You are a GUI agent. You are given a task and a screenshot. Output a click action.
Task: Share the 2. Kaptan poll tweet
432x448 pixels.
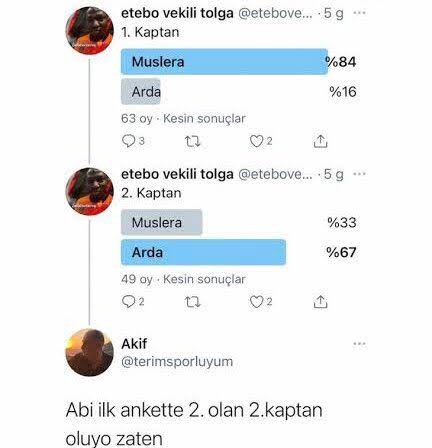point(320,302)
